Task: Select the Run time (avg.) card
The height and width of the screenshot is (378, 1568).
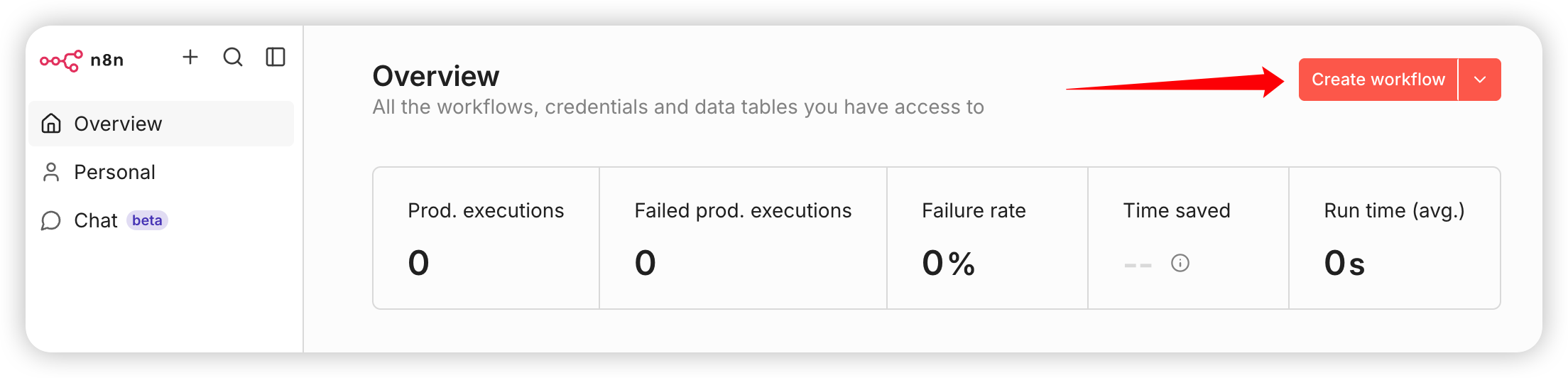Action: [x=1394, y=238]
